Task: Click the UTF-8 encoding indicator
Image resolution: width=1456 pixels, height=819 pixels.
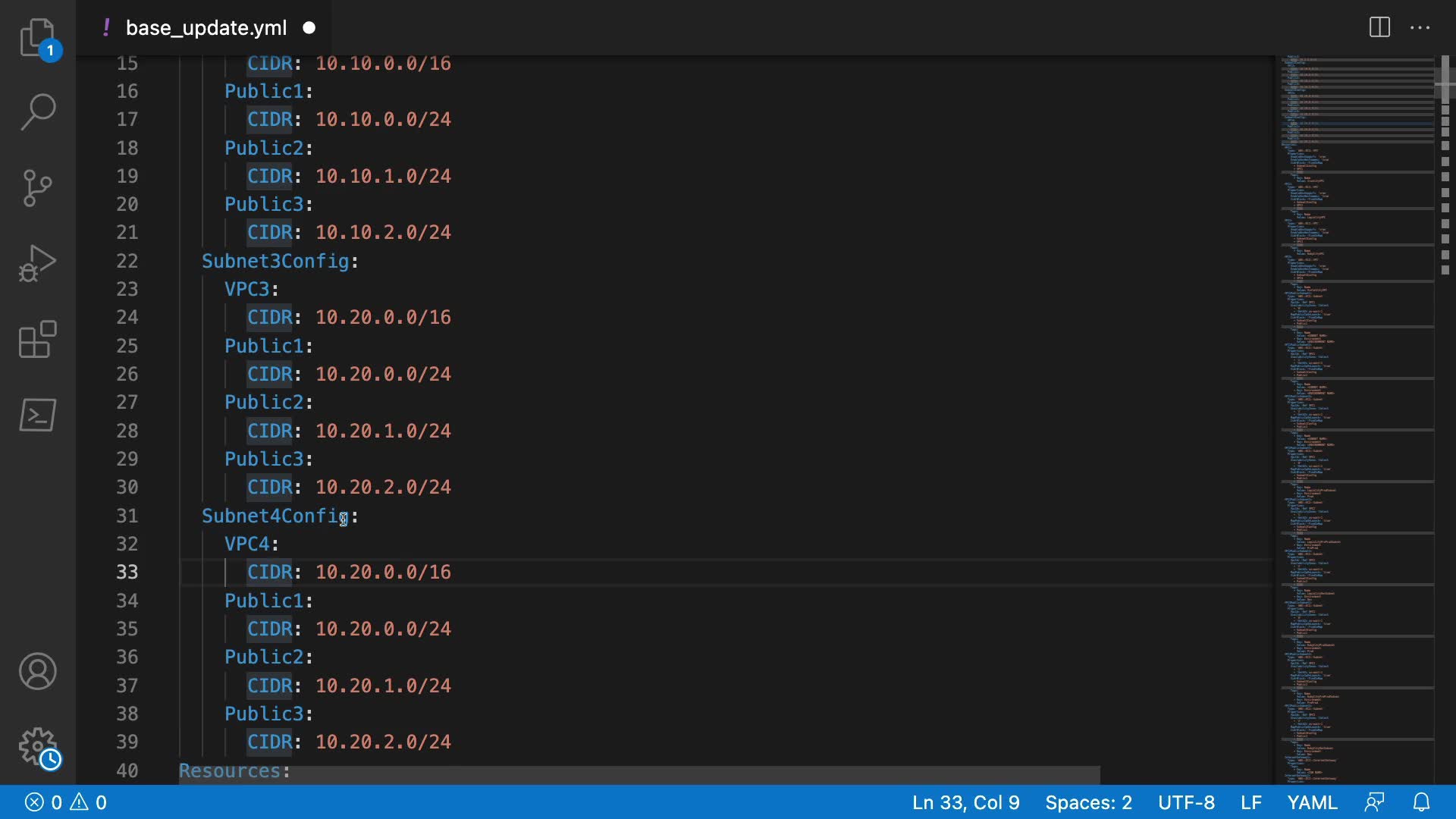Action: click(1186, 802)
